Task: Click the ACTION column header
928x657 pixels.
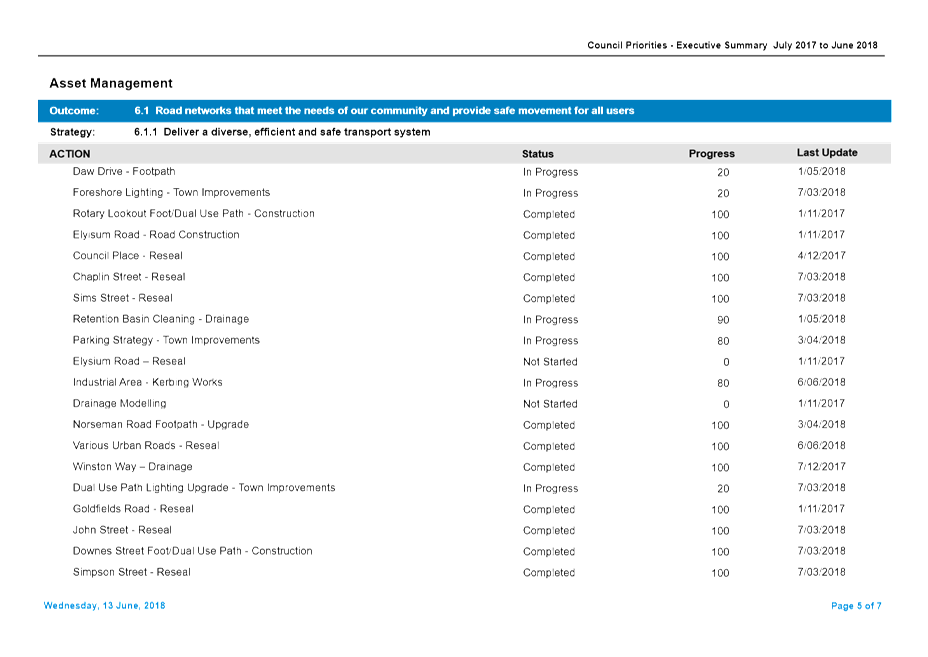Action: [70, 154]
